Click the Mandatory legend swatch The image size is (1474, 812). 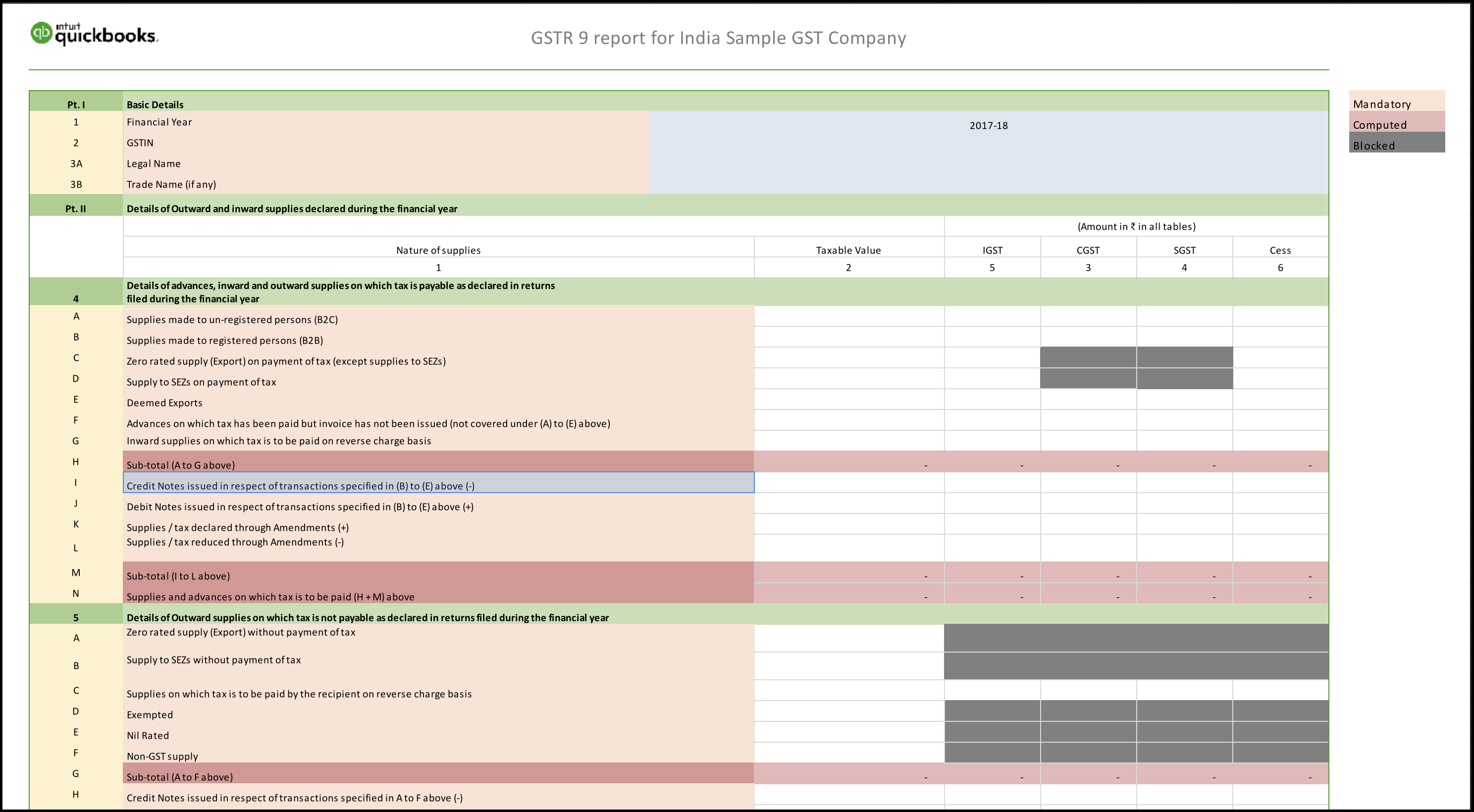click(1397, 101)
